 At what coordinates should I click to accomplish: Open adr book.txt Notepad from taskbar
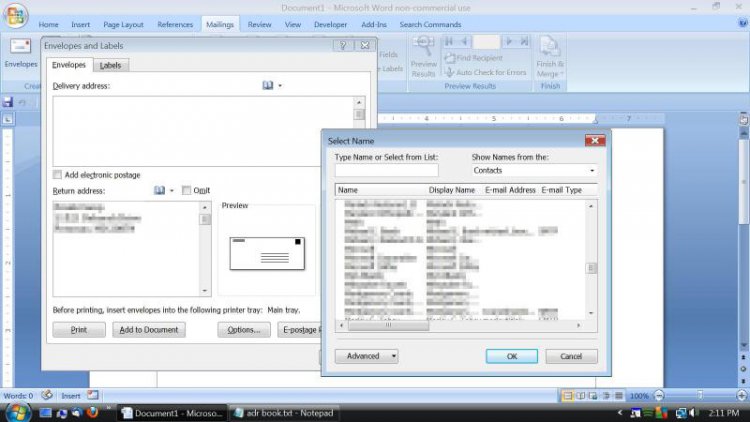284,412
